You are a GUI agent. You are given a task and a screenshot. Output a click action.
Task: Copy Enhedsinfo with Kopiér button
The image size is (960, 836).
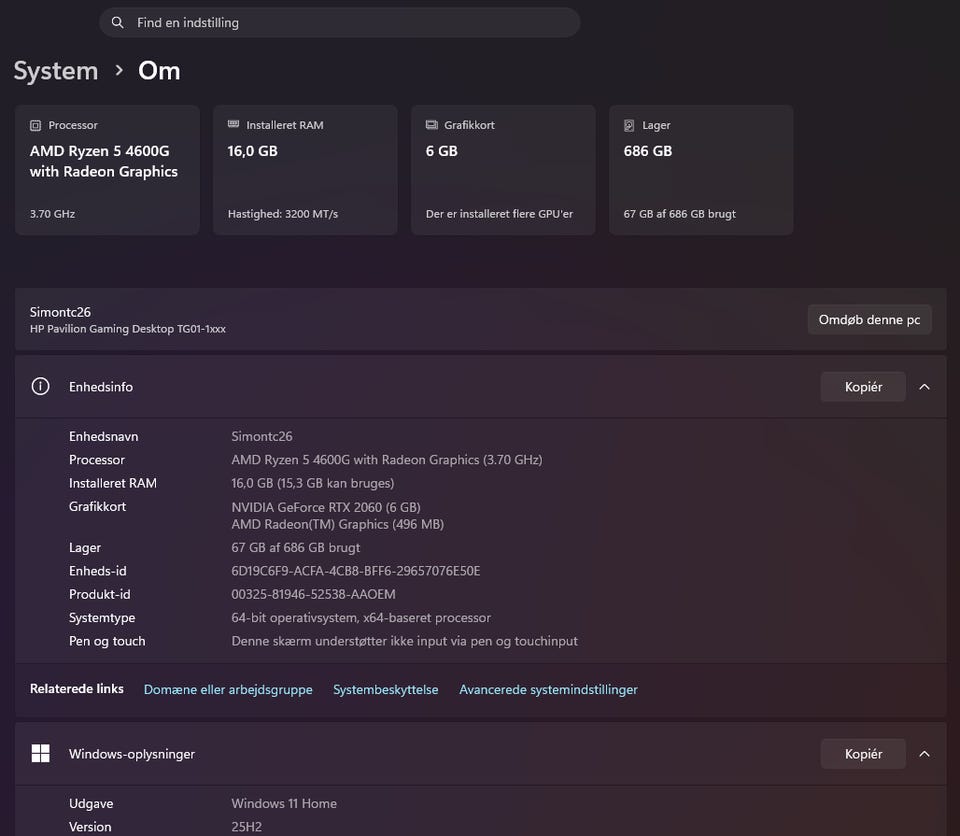[x=863, y=387]
